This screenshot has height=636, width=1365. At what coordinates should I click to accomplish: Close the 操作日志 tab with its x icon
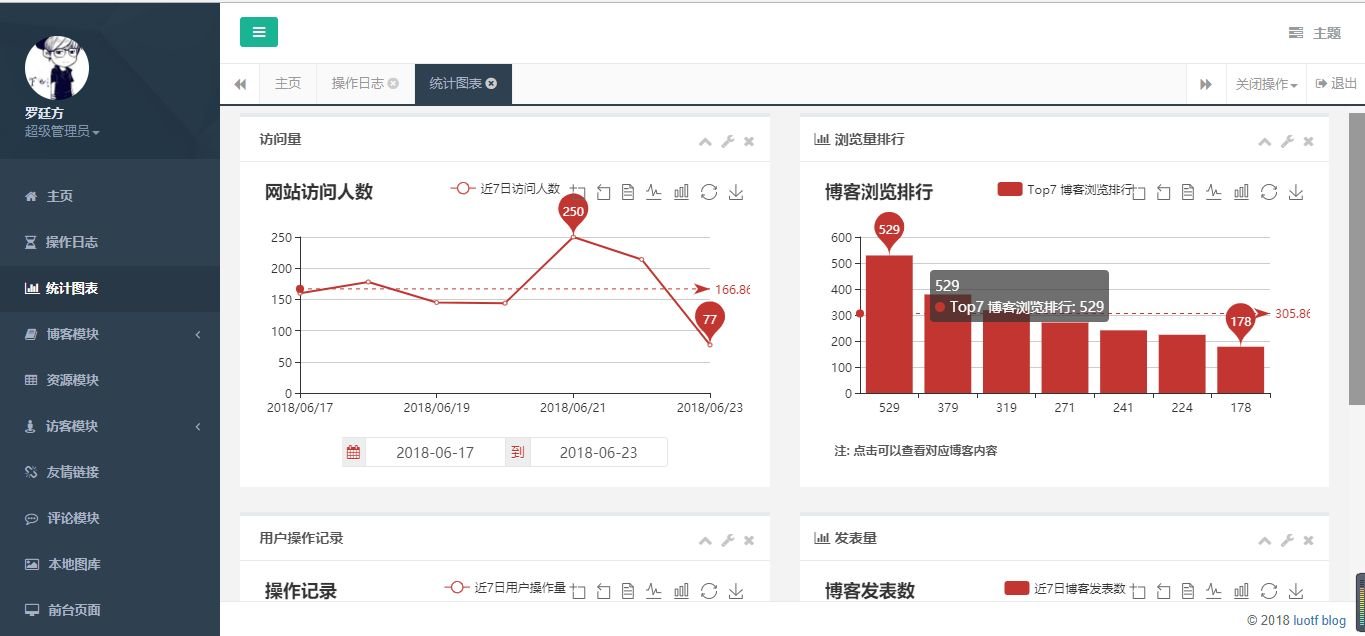pos(393,84)
